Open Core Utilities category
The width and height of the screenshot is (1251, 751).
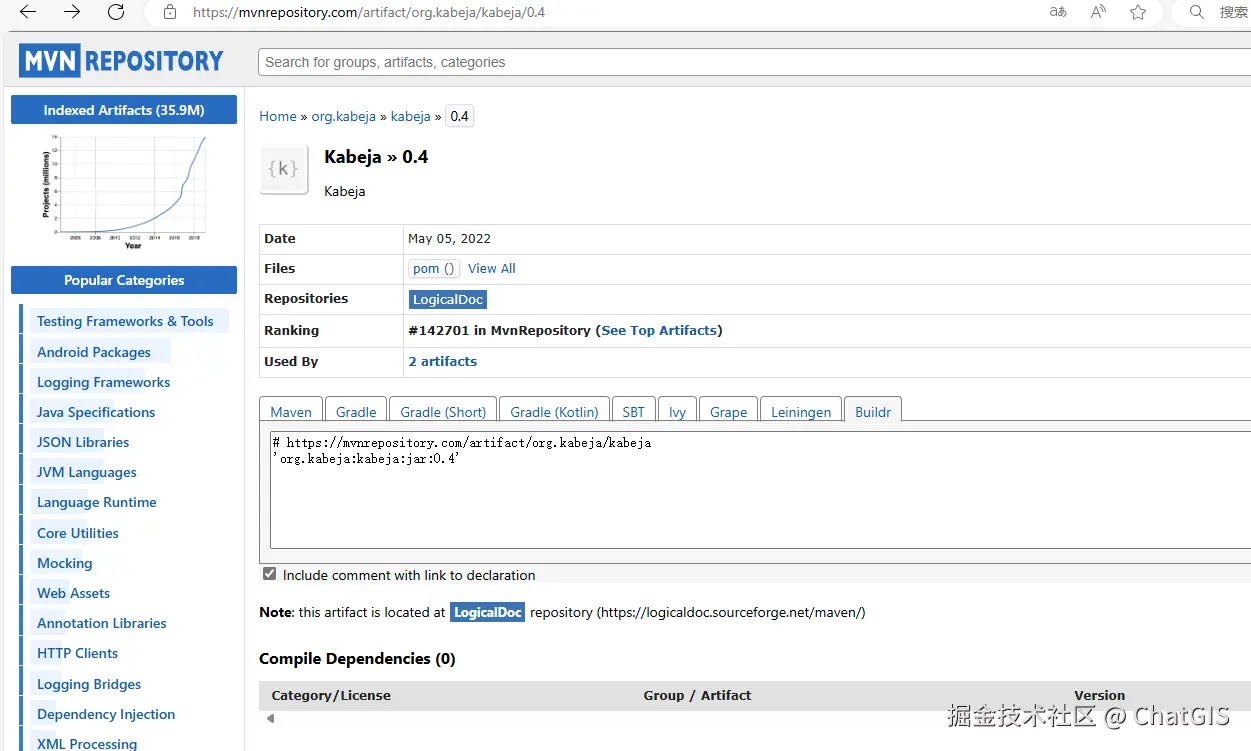(78, 533)
